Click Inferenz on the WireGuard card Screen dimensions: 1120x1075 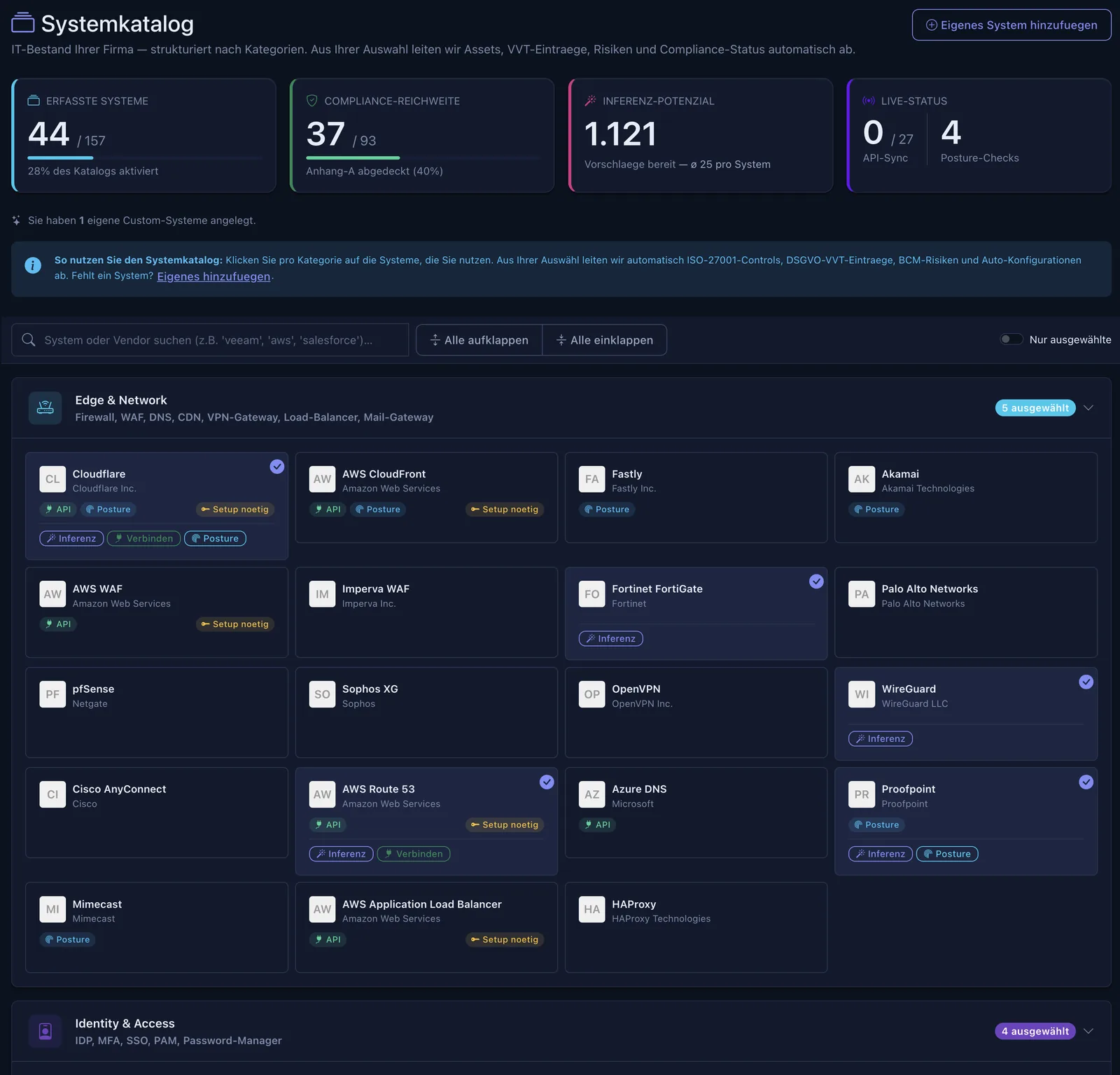(881, 738)
